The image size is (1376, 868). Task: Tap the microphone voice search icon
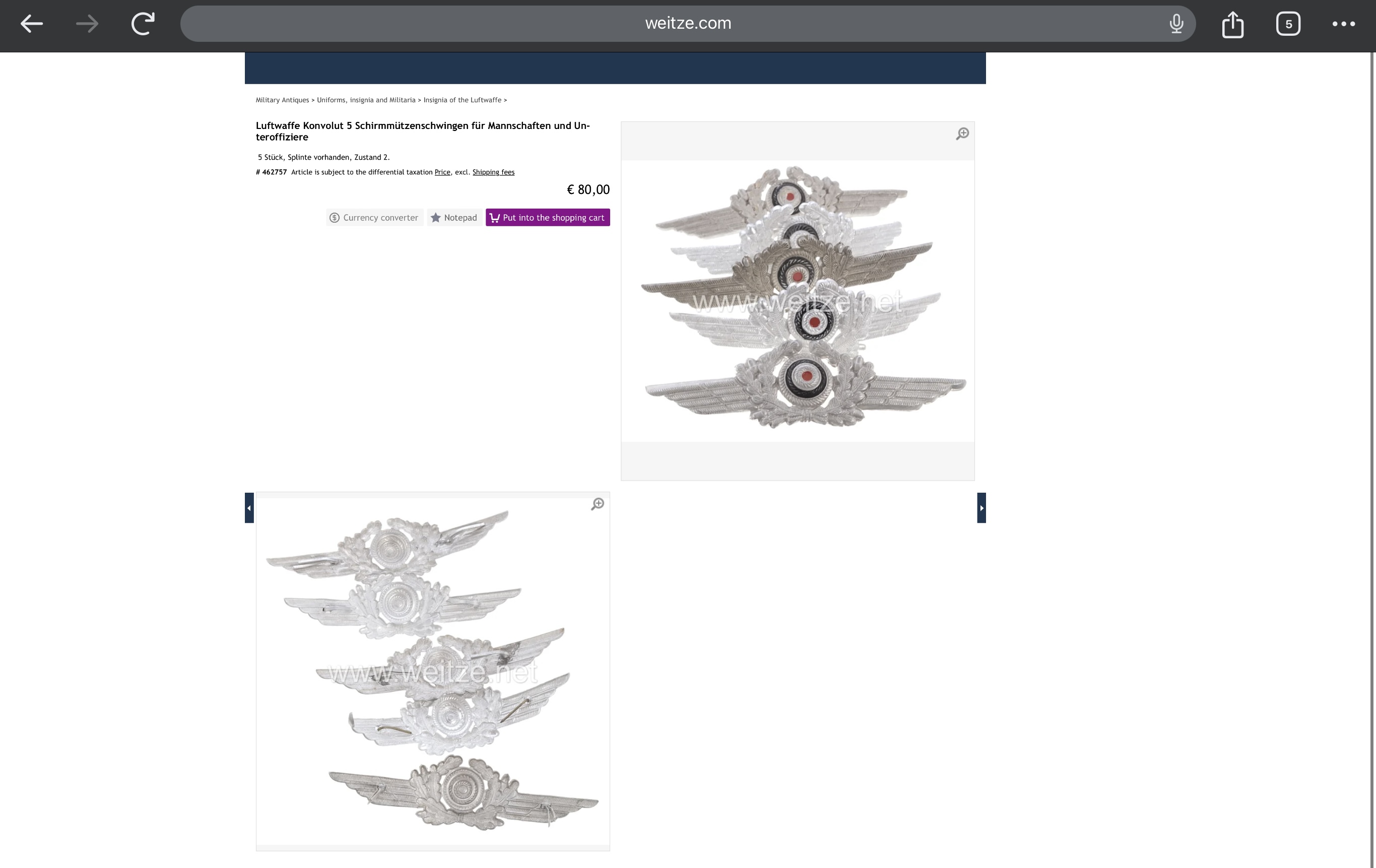tap(1176, 24)
